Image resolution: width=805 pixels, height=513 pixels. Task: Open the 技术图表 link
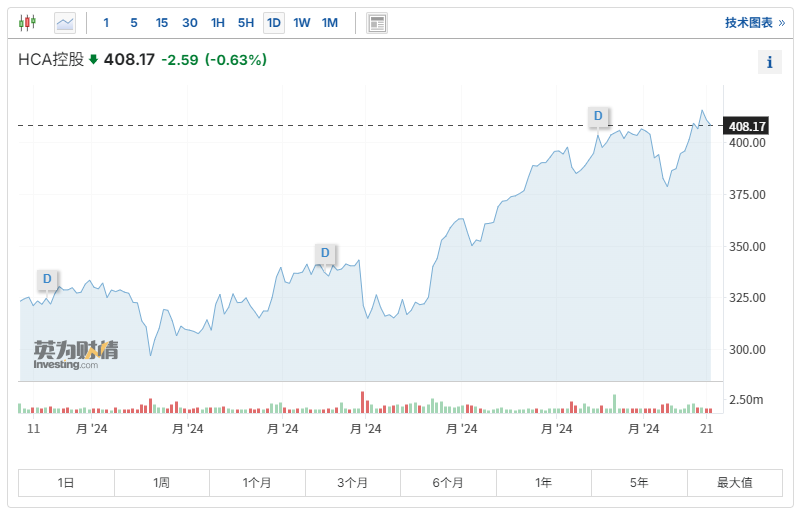point(755,23)
